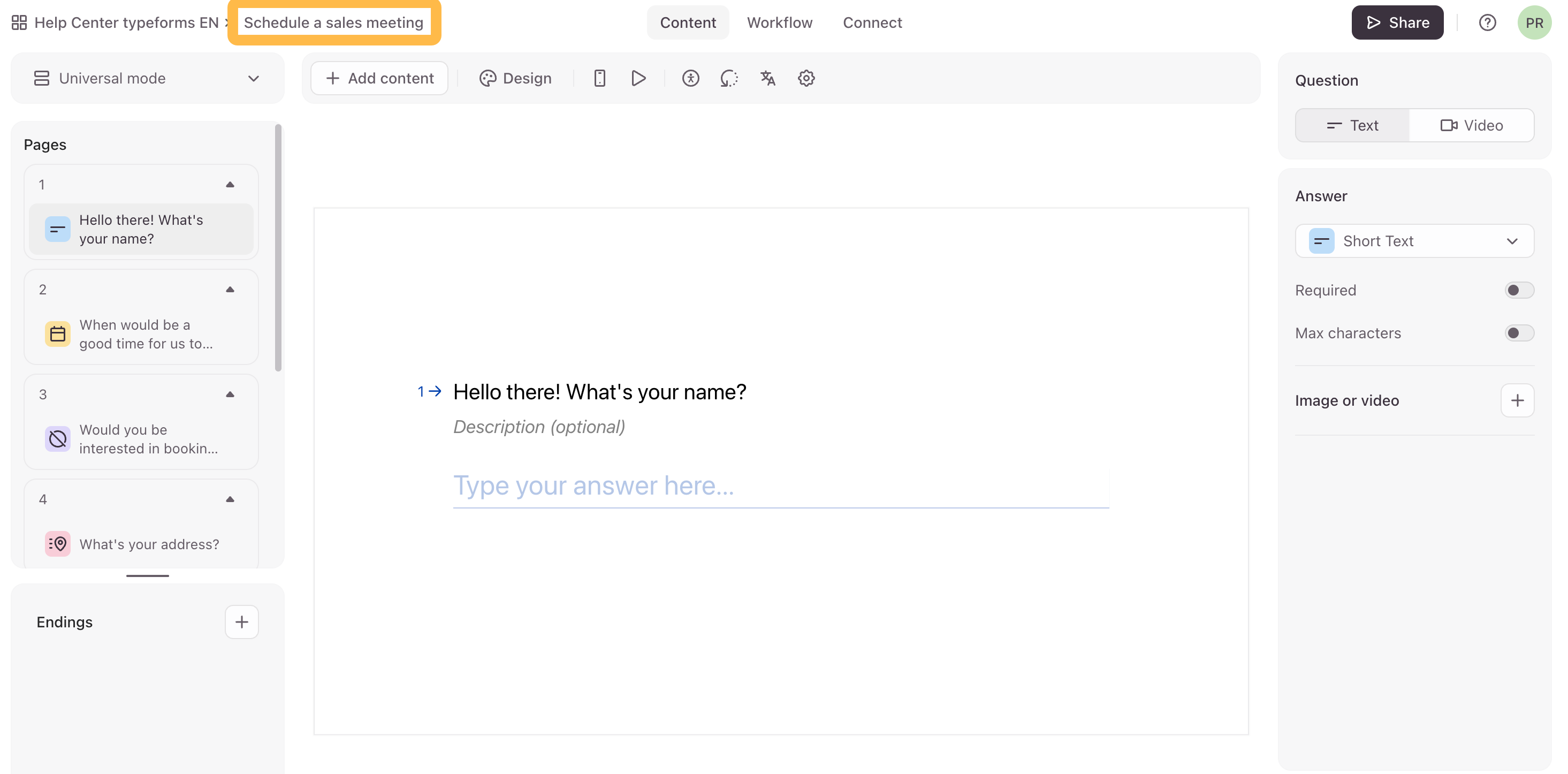
Task: Click the Add content button
Action: [379, 78]
